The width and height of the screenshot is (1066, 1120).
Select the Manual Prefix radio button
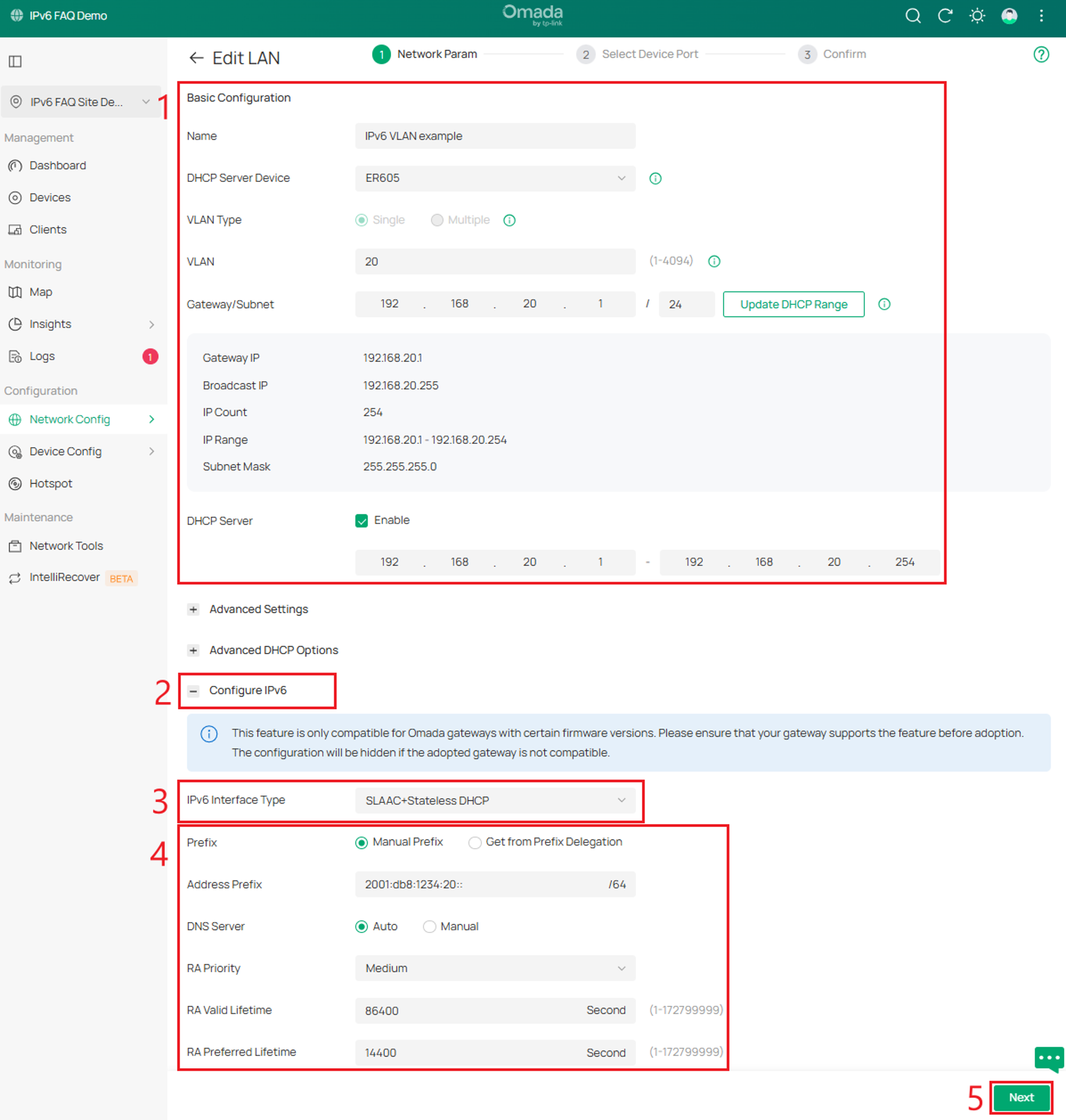pos(361,842)
